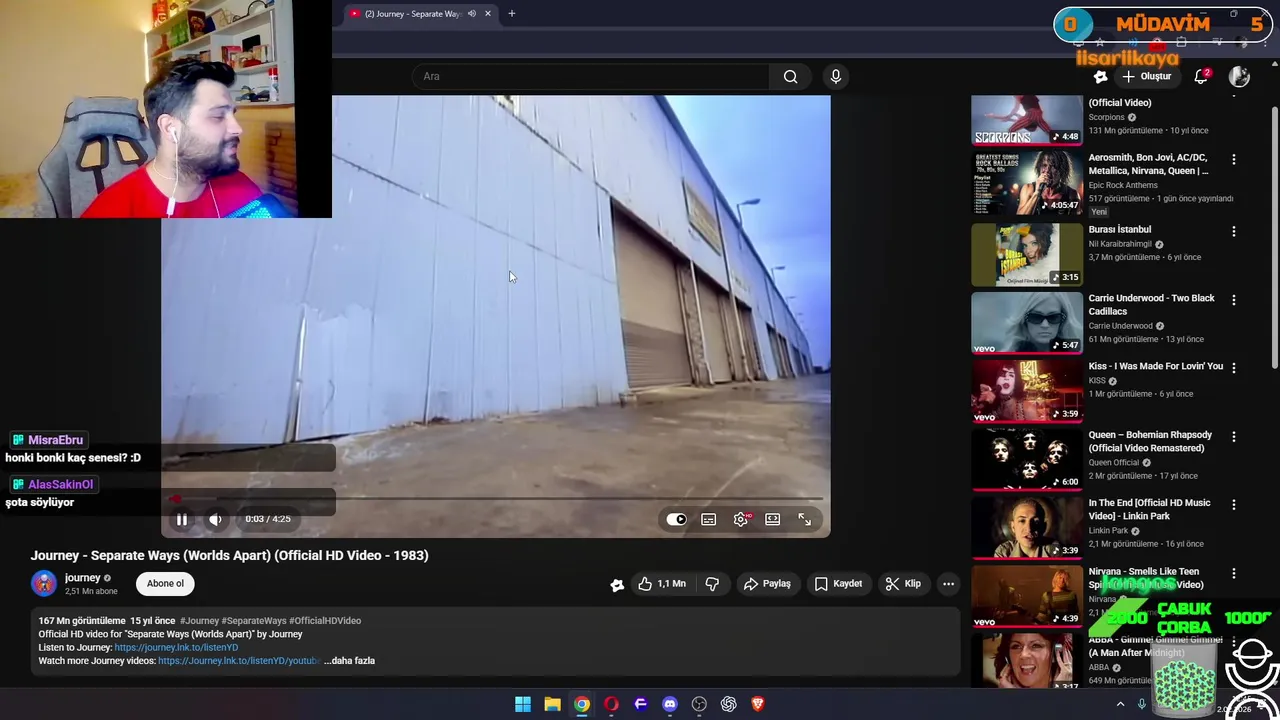Turn on subtitles with the captions icon
The height and width of the screenshot is (720, 1280).
coord(709,519)
